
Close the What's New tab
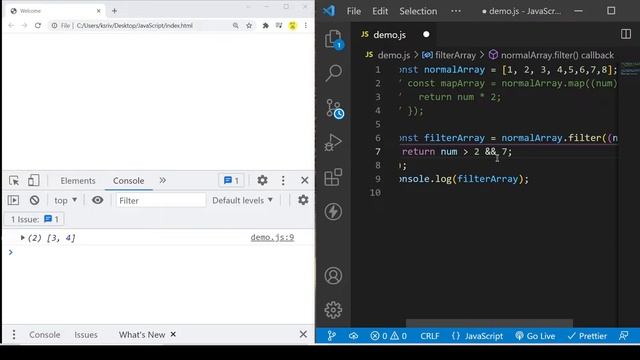[x=173, y=334]
